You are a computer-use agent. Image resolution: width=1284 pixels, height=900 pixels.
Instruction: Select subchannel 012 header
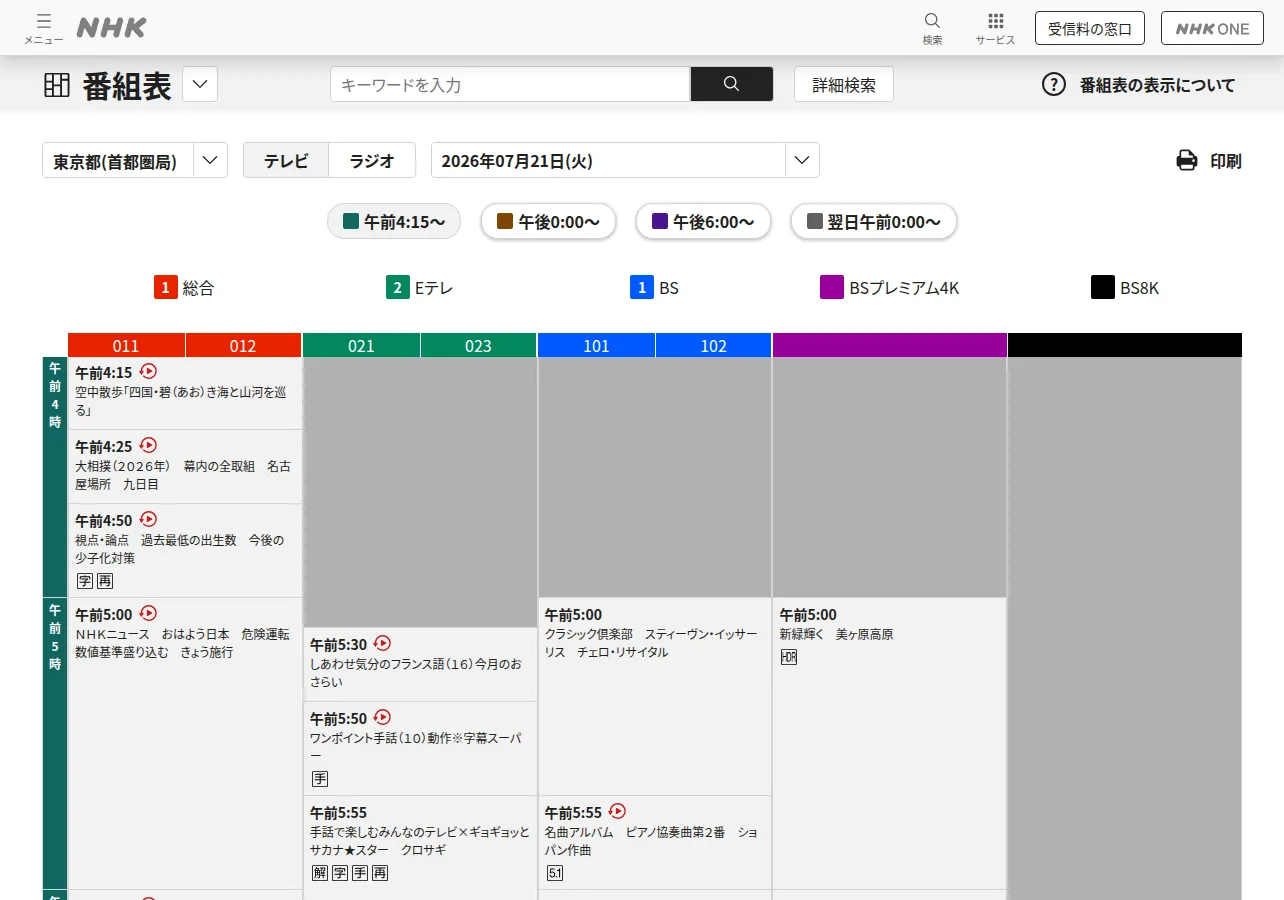[x=243, y=346]
